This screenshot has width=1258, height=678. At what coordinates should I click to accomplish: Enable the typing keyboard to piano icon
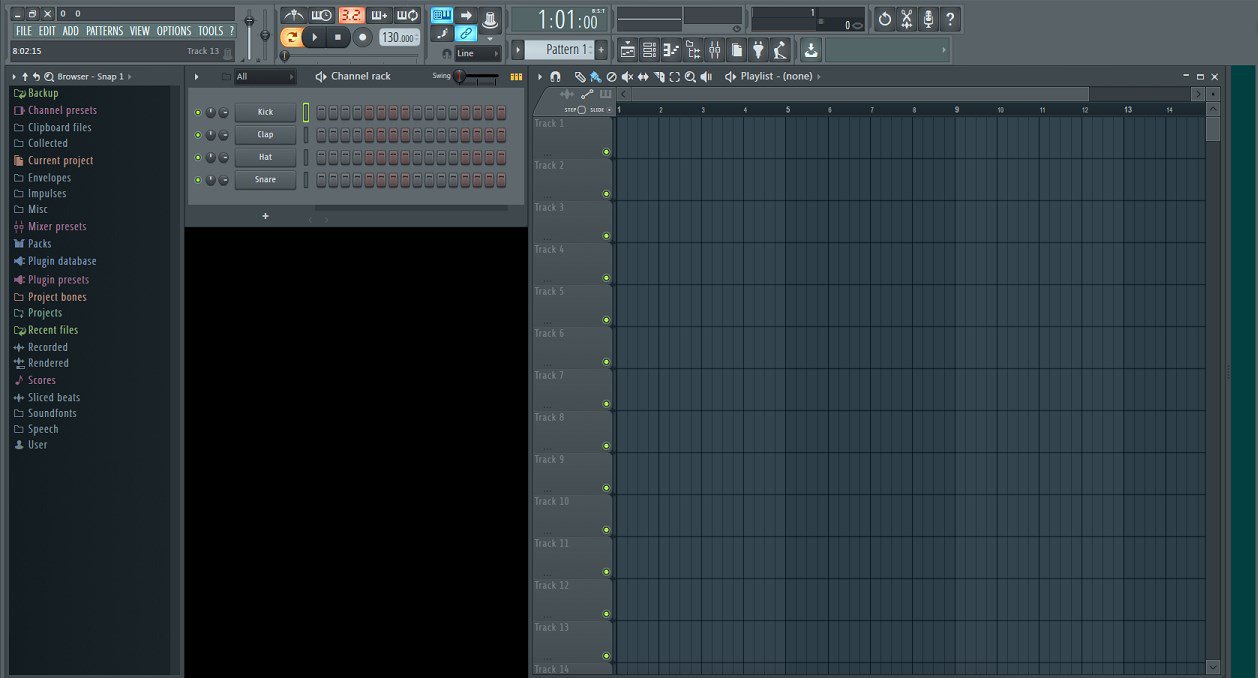click(441, 15)
